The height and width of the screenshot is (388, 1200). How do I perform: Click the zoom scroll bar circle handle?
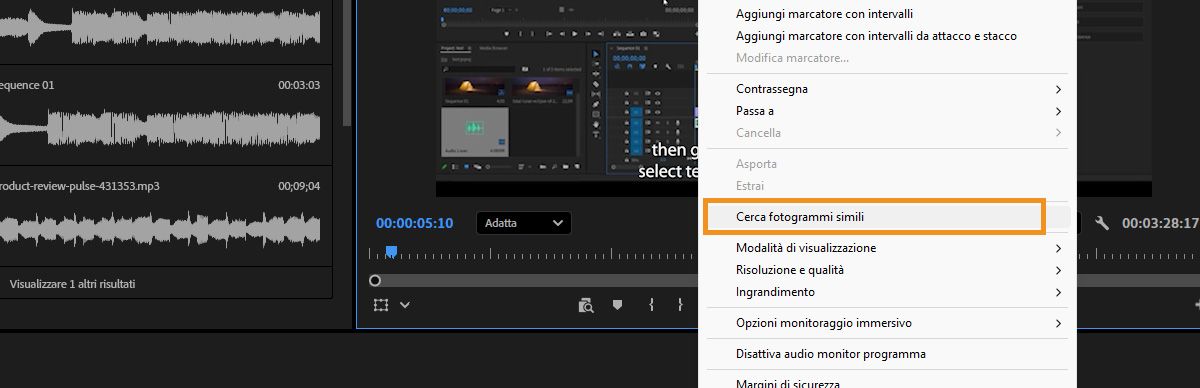coord(375,281)
